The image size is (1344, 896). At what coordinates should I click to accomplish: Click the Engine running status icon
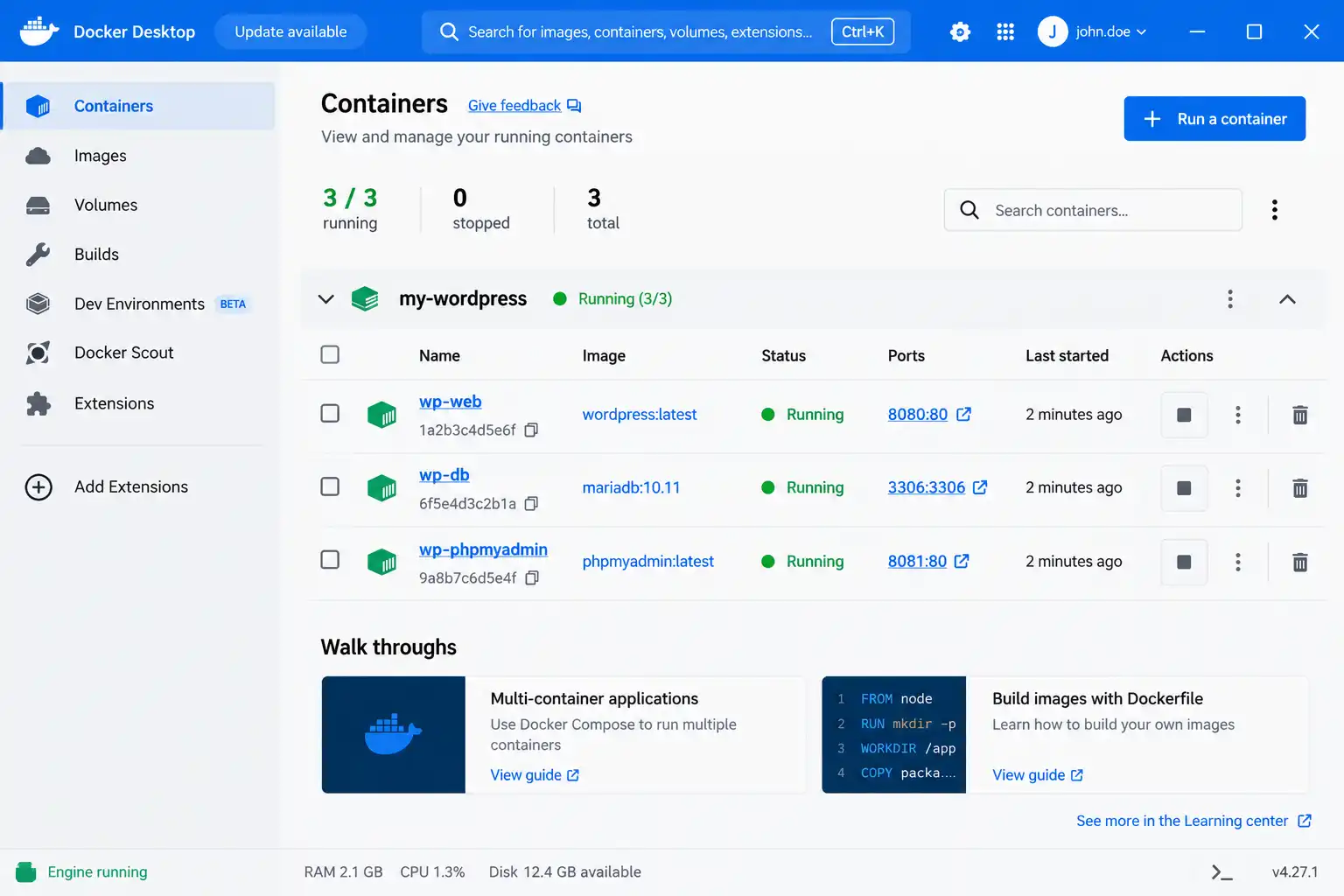click(26, 872)
